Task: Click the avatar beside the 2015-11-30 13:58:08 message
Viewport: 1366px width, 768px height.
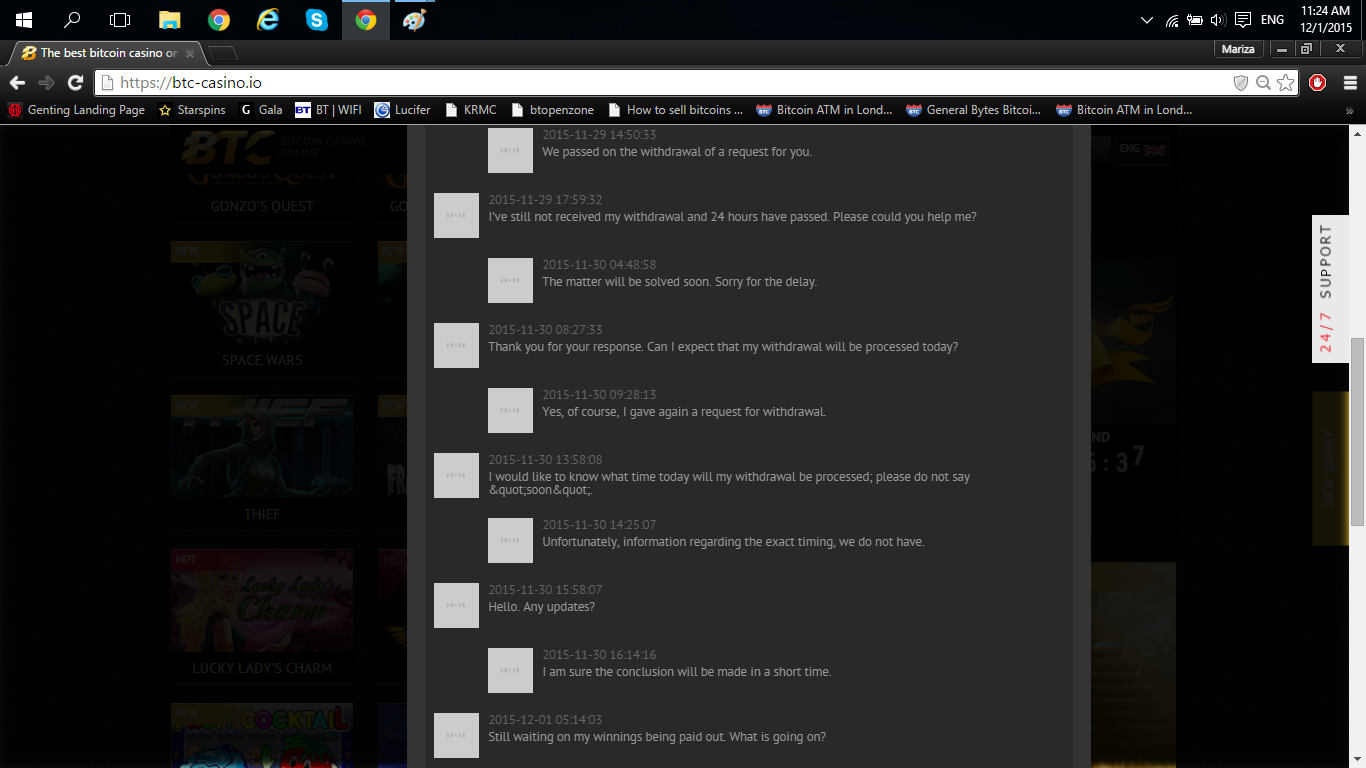Action: (x=456, y=475)
